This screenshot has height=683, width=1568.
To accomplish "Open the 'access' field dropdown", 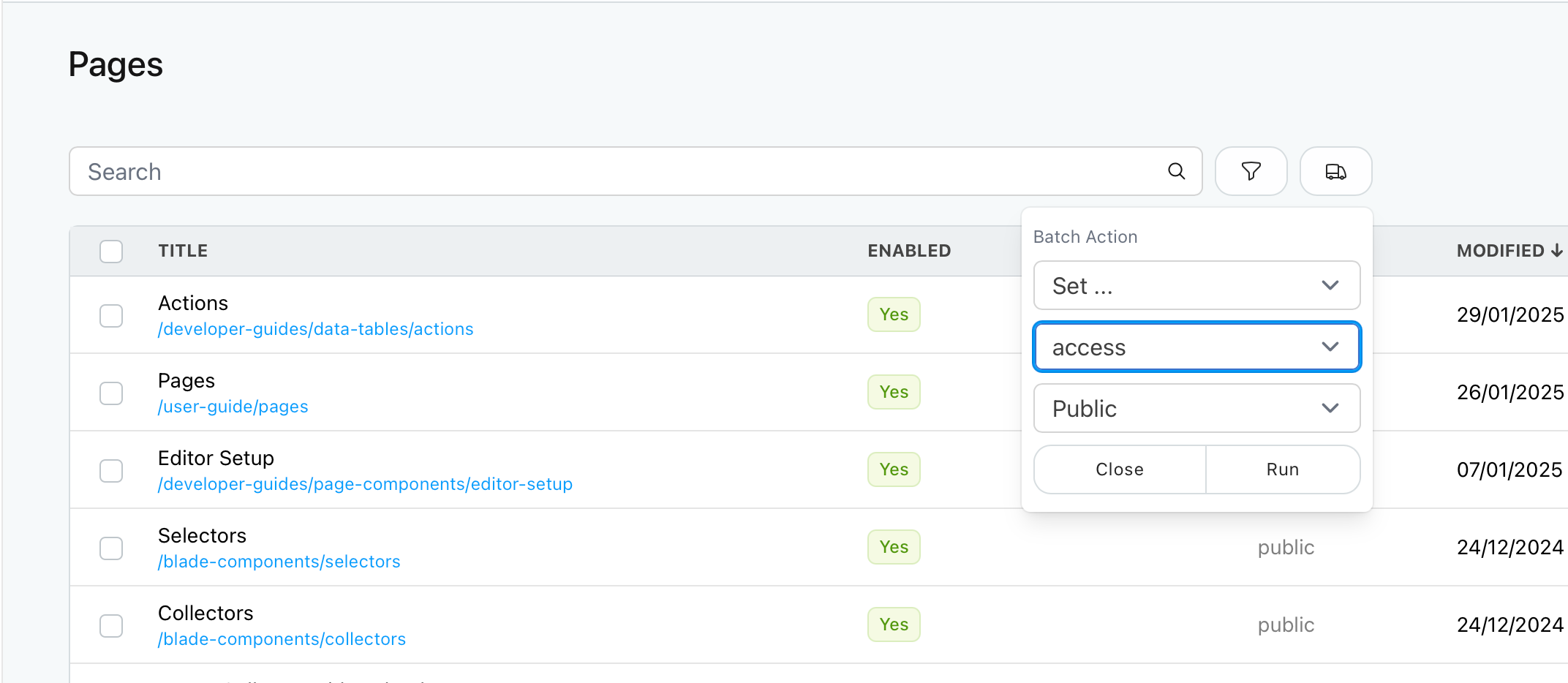I will tap(1196, 347).
